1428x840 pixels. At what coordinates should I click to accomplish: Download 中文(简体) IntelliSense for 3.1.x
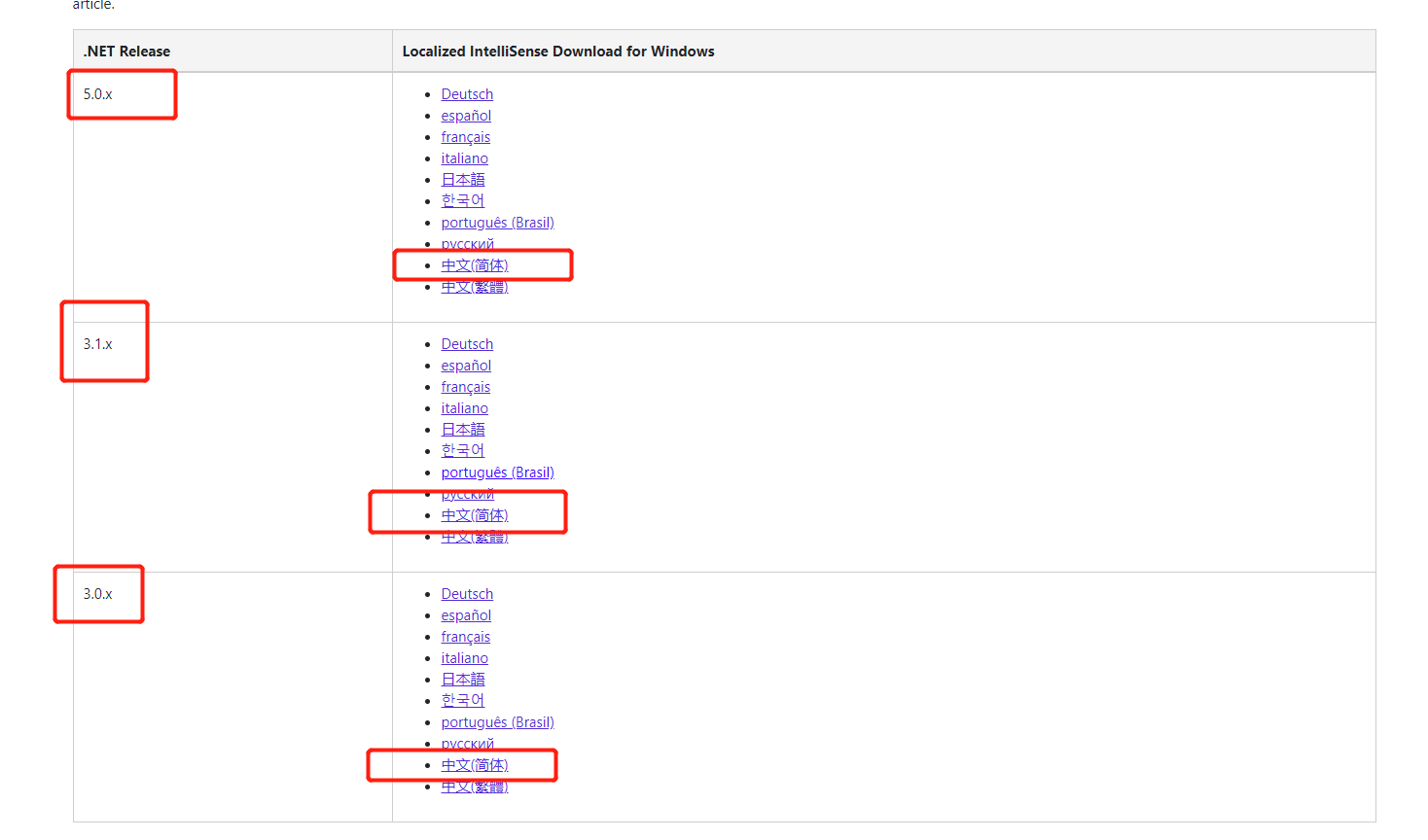[475, 515]
